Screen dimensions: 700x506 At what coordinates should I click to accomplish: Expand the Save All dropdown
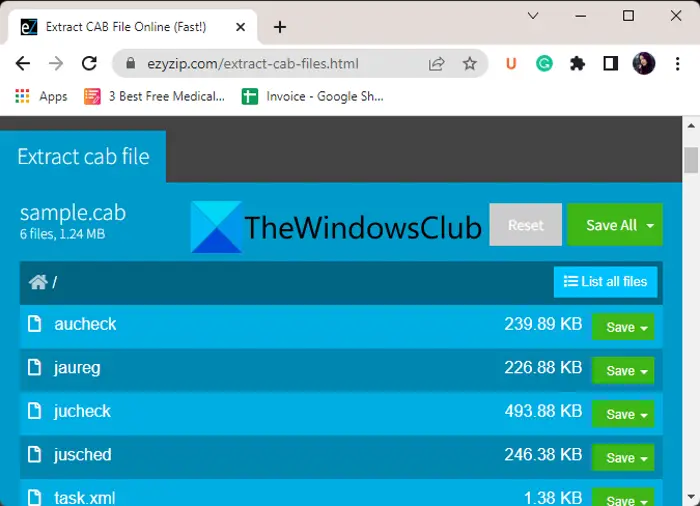pyautogui.click(x=650, y=226)
